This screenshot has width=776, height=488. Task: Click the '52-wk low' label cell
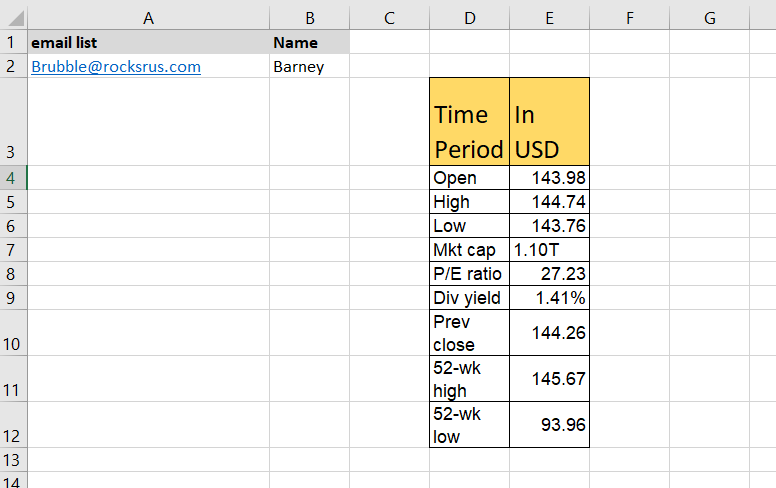tap(470, 425)
